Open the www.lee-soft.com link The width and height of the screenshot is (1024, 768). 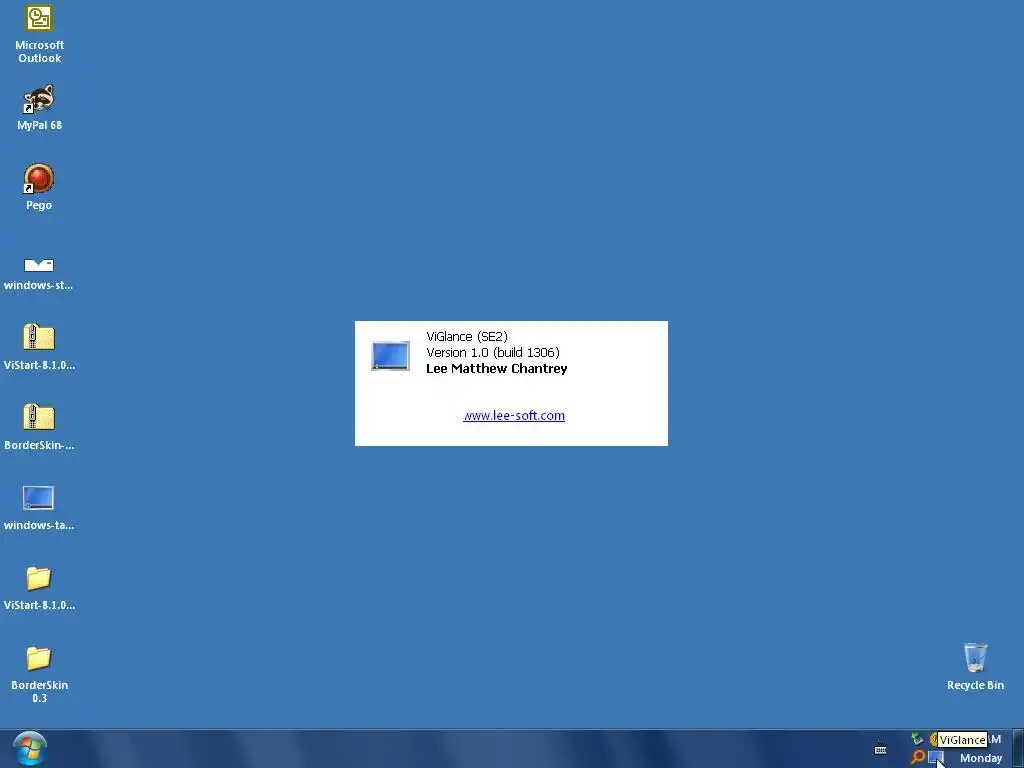click(514, 415)
